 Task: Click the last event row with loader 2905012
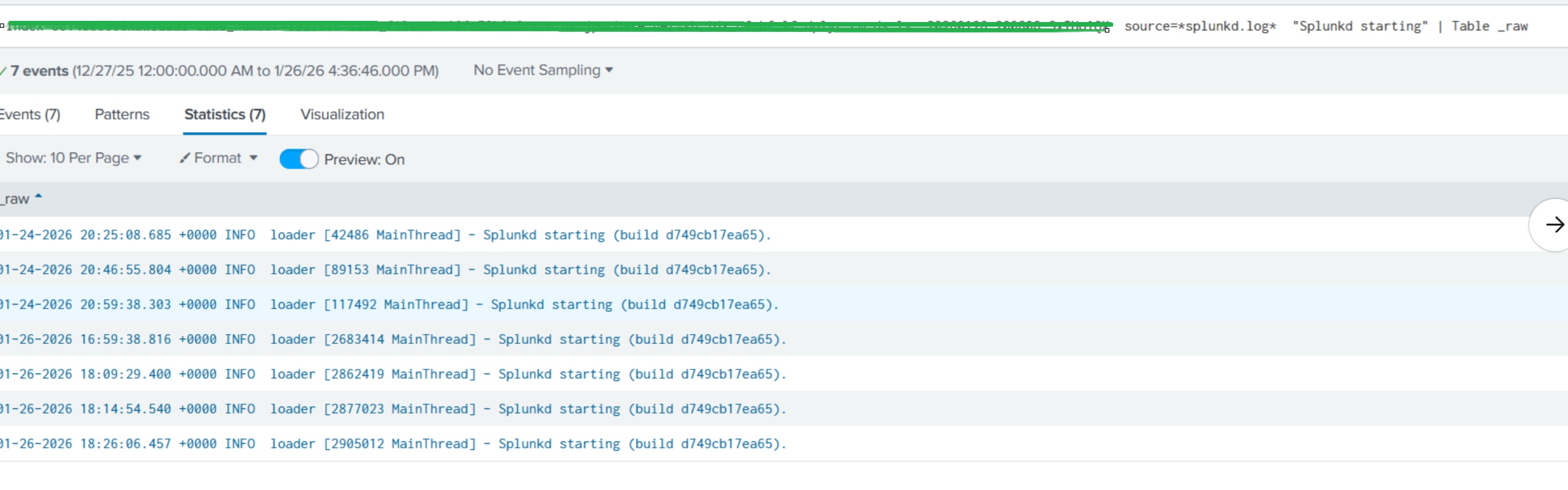(x=784, y=443)
